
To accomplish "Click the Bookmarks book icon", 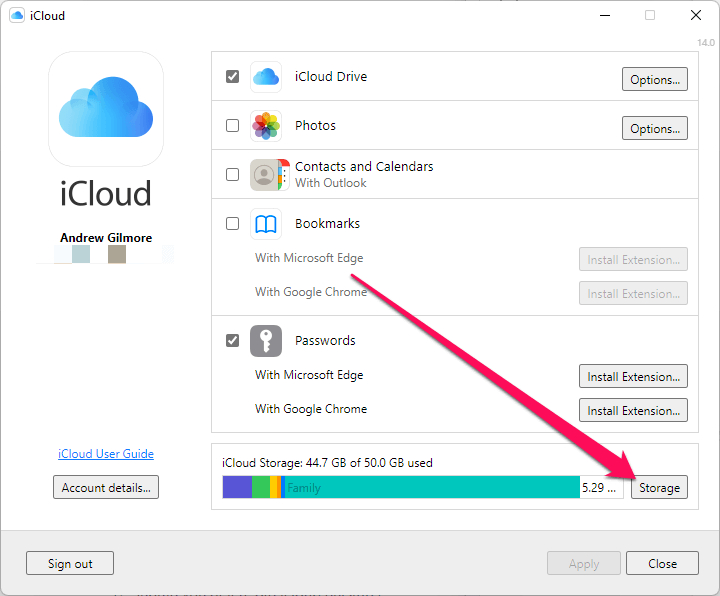I will tap(266, 224).
